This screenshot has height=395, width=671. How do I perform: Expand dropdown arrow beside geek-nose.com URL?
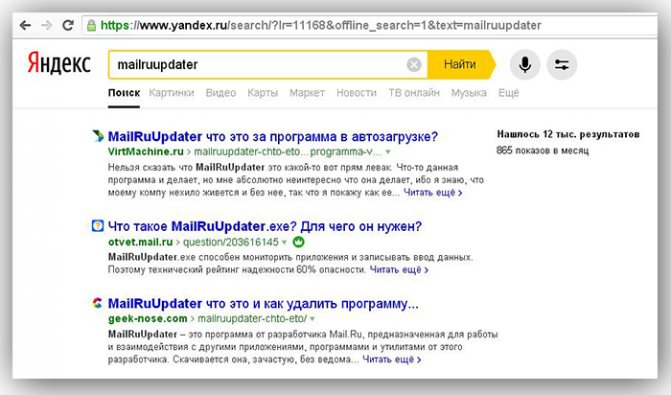point(312,319)
